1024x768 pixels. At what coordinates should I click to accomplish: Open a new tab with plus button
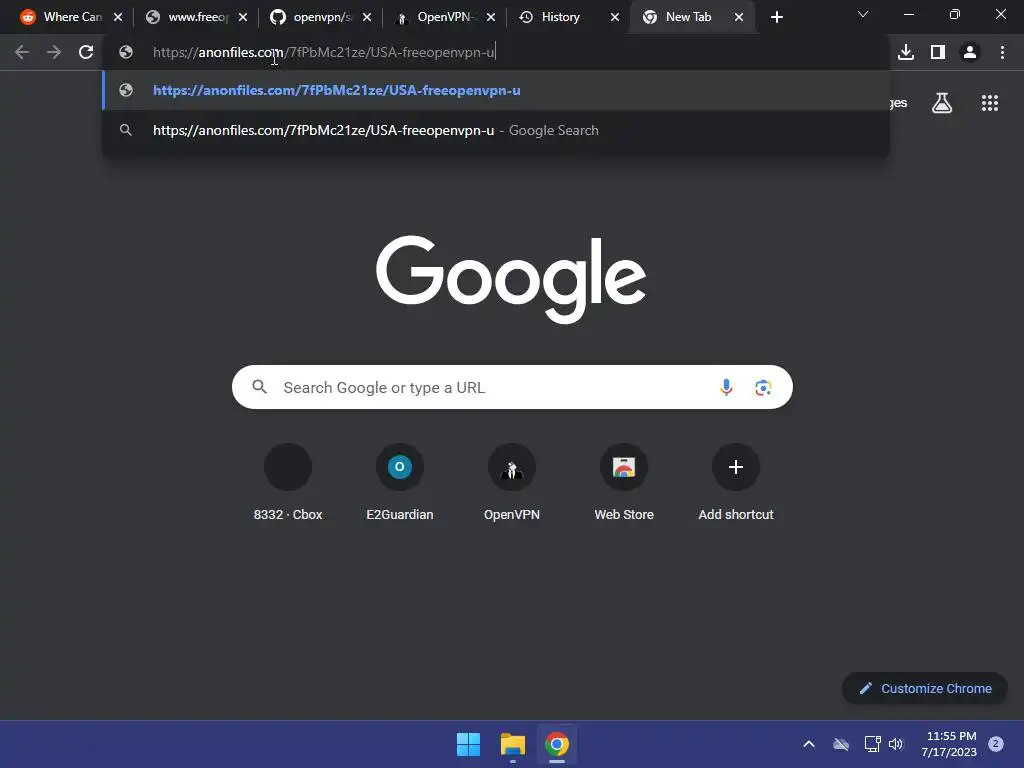point(776,18)
